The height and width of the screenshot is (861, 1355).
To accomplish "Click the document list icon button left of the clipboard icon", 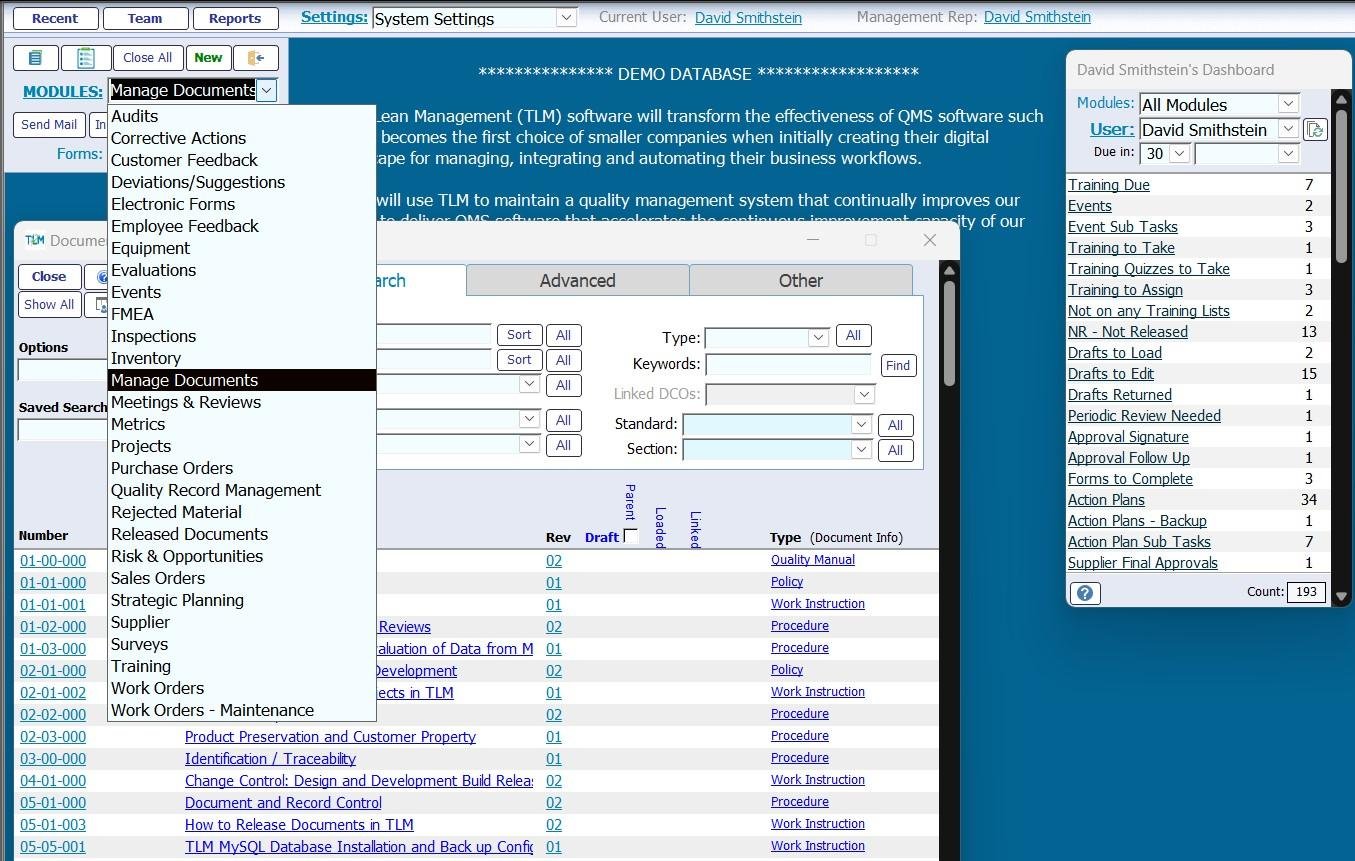I will click(36, 58).
